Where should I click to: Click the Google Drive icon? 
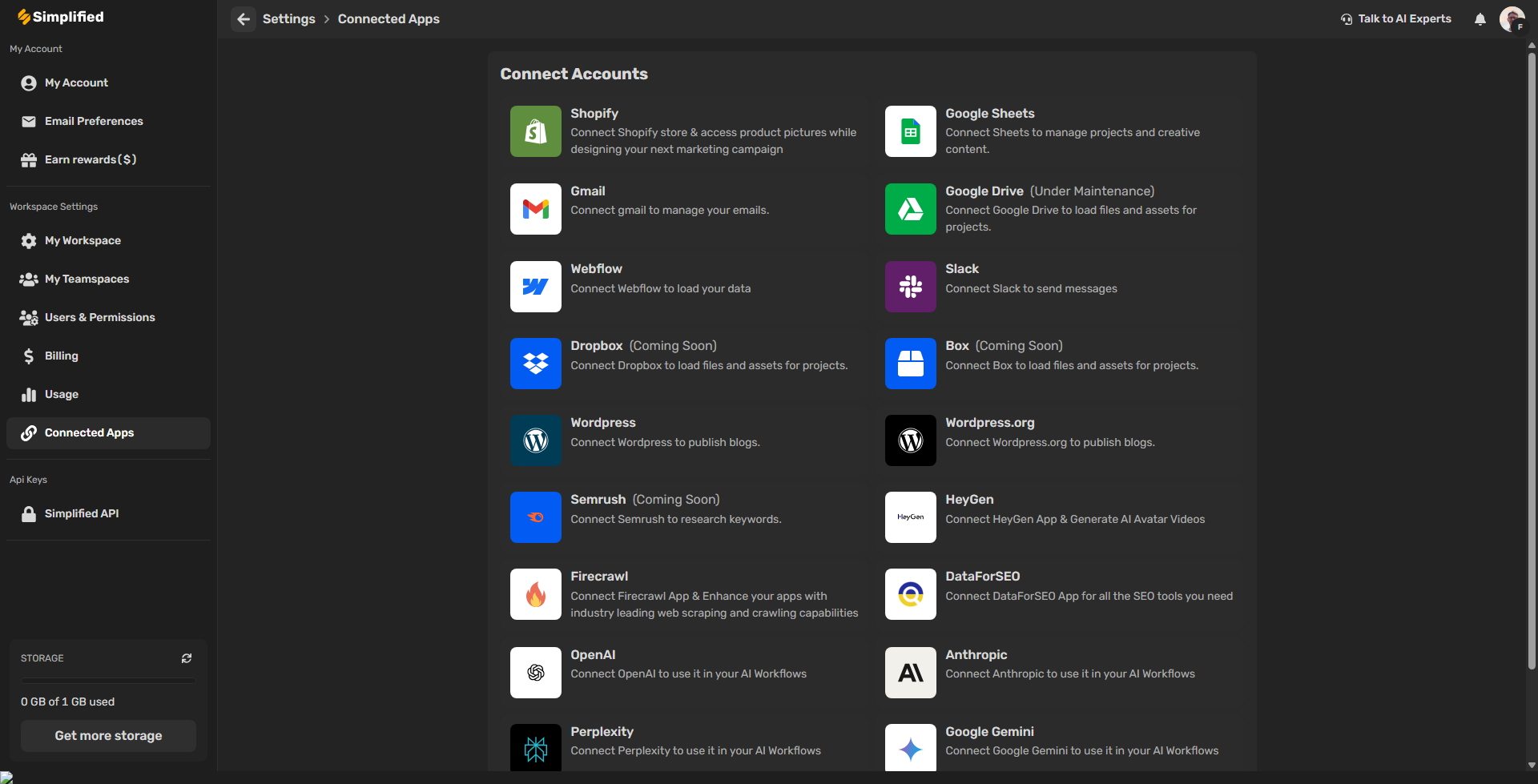(x=910, y=209)
